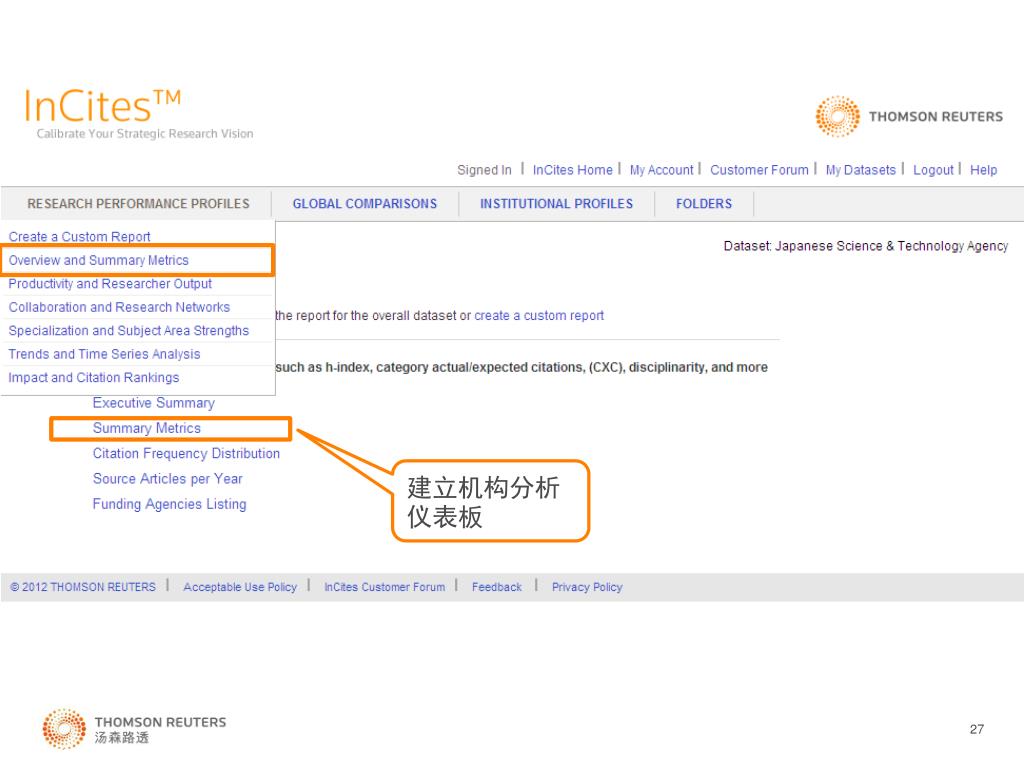The height and width of the screenshot is (768, 1024).
Task: Open the Privacy Policy link
Action: pos(586,587)
